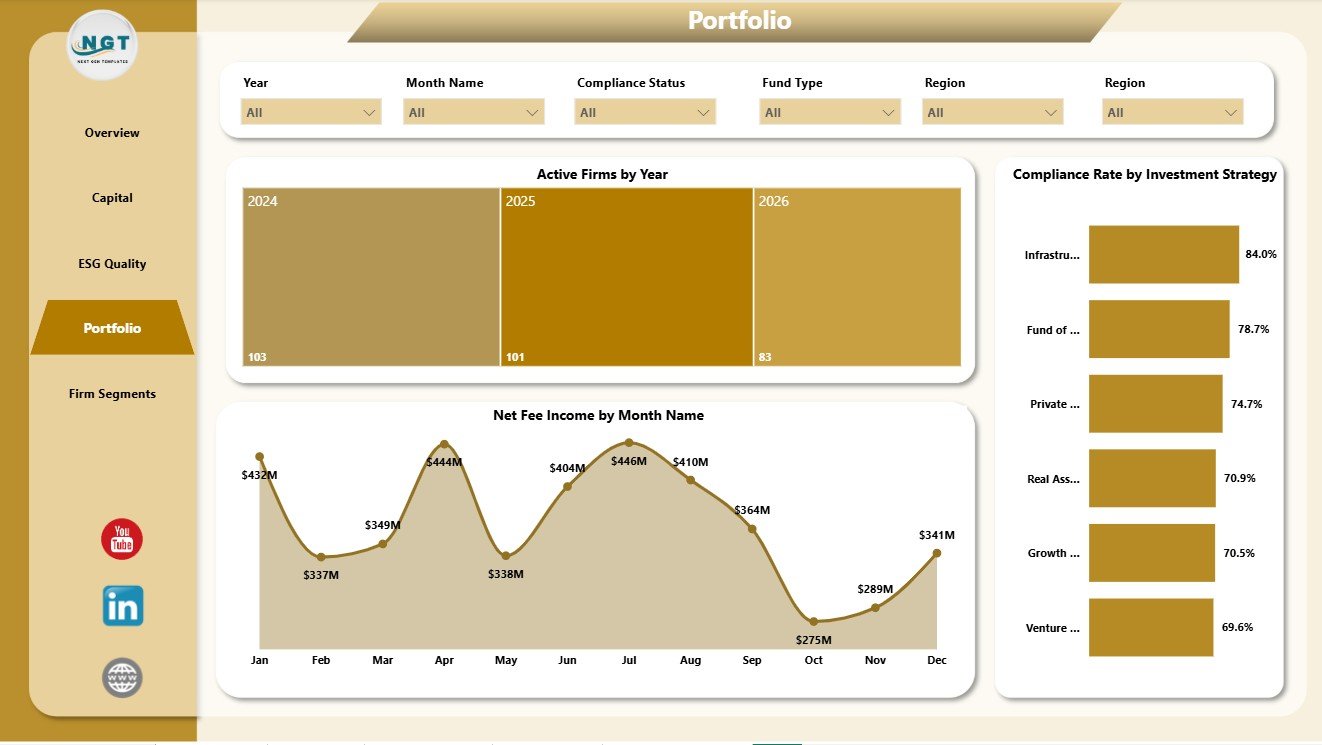Click the February $337M data point
The image size is (1322, 745).
(x=321, y=557)
